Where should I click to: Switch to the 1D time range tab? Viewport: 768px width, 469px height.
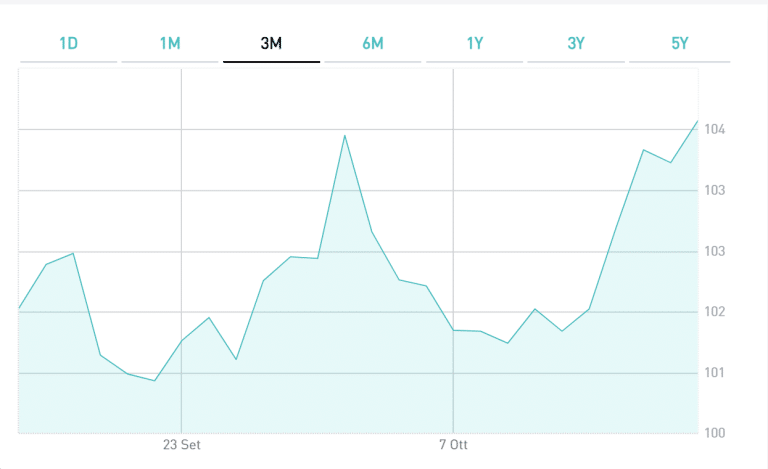[x=68, y=43]
